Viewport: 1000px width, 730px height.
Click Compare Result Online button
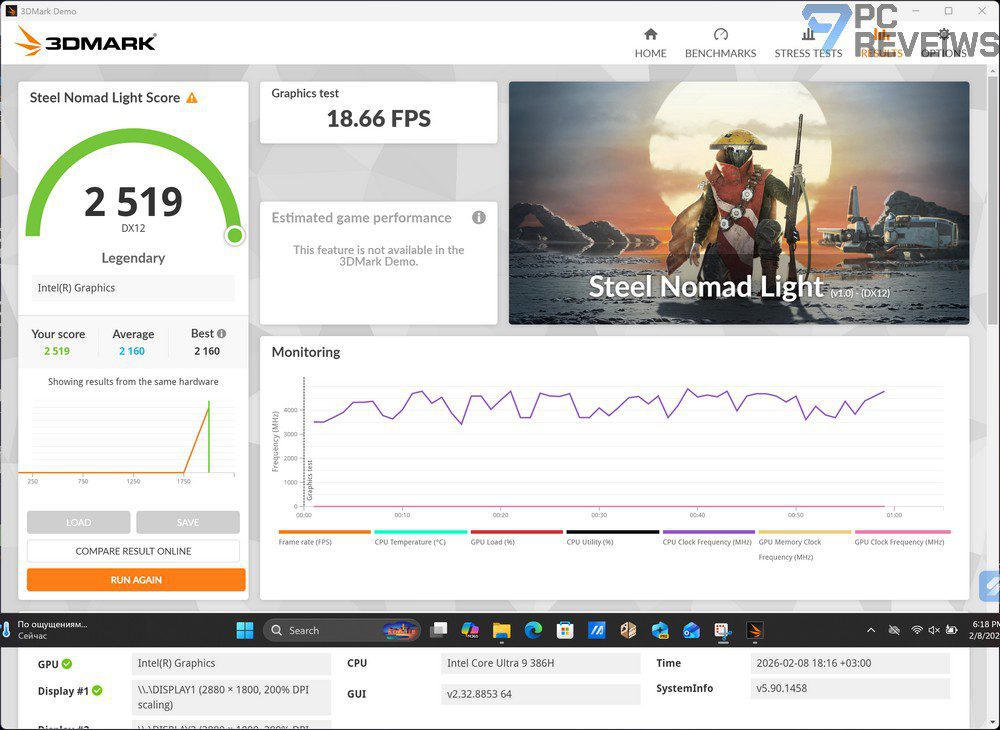[x=133, y=551]
